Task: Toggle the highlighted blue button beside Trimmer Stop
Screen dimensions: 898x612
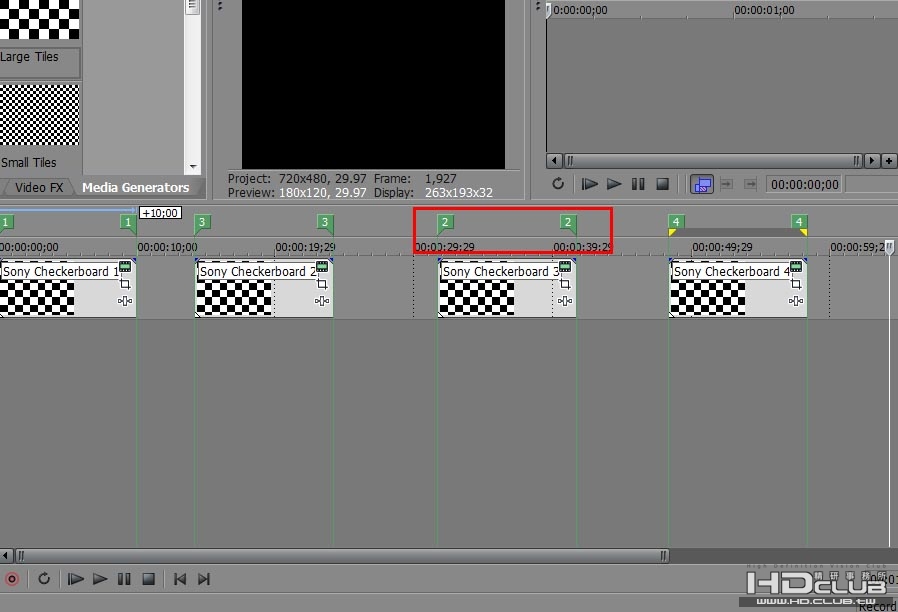Action: coord(702,184)
